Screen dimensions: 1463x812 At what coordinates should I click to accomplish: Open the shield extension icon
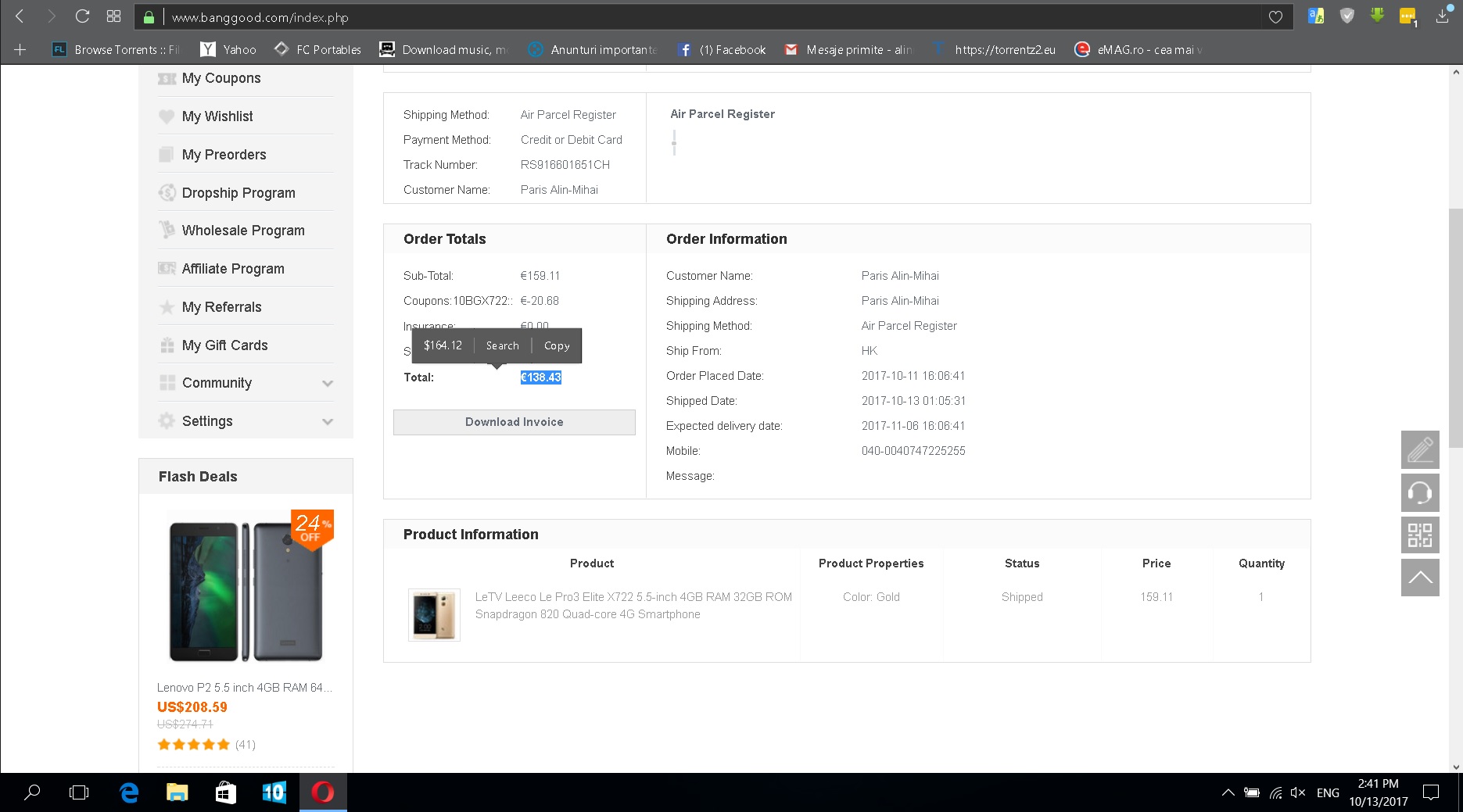[1346, 16]
